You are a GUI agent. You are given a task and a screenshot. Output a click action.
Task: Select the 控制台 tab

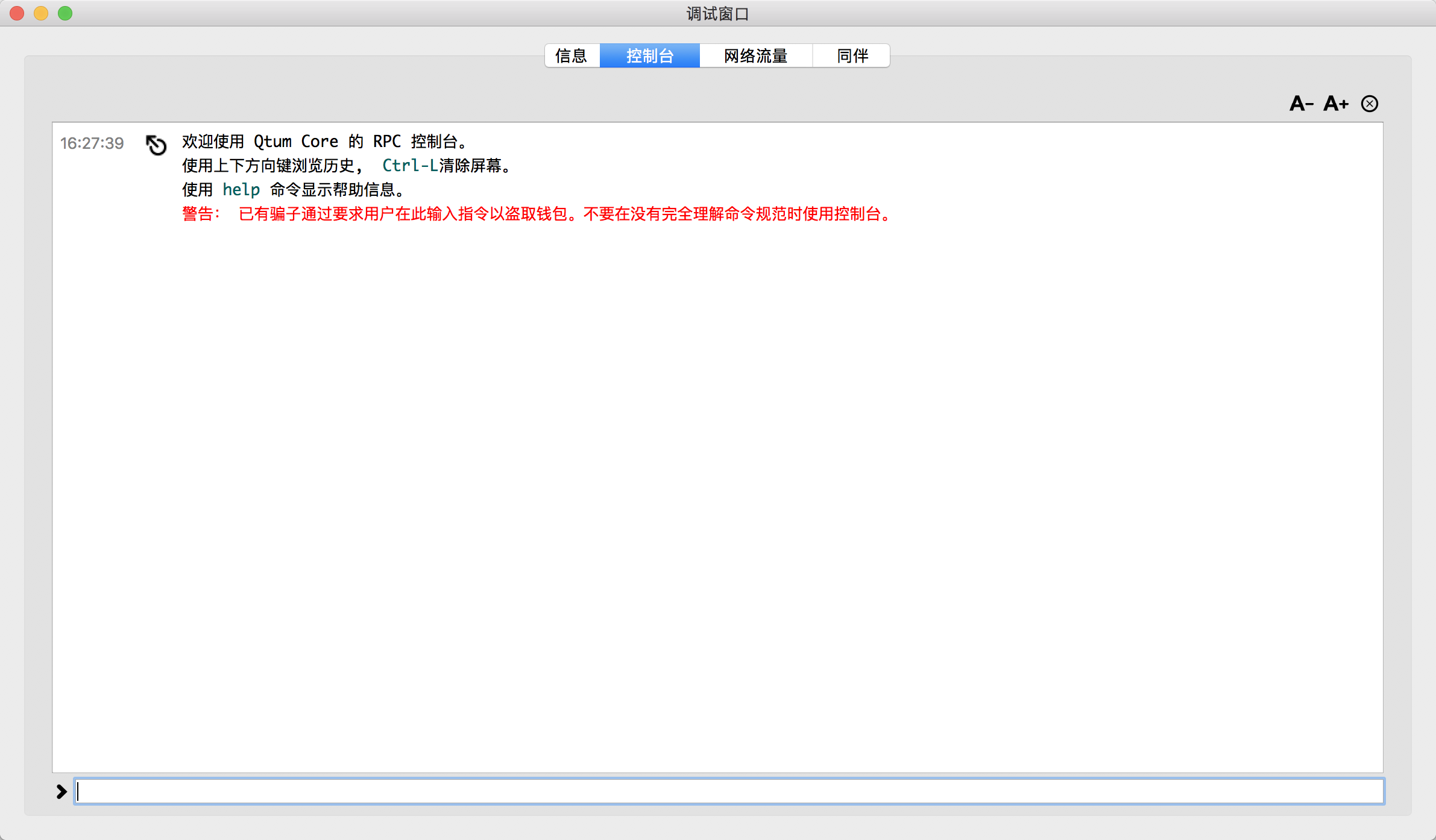(649, 56)
